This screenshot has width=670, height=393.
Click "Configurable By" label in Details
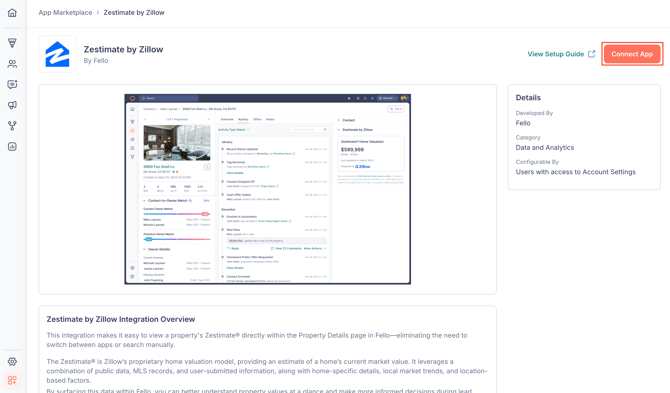coord(537,162)
